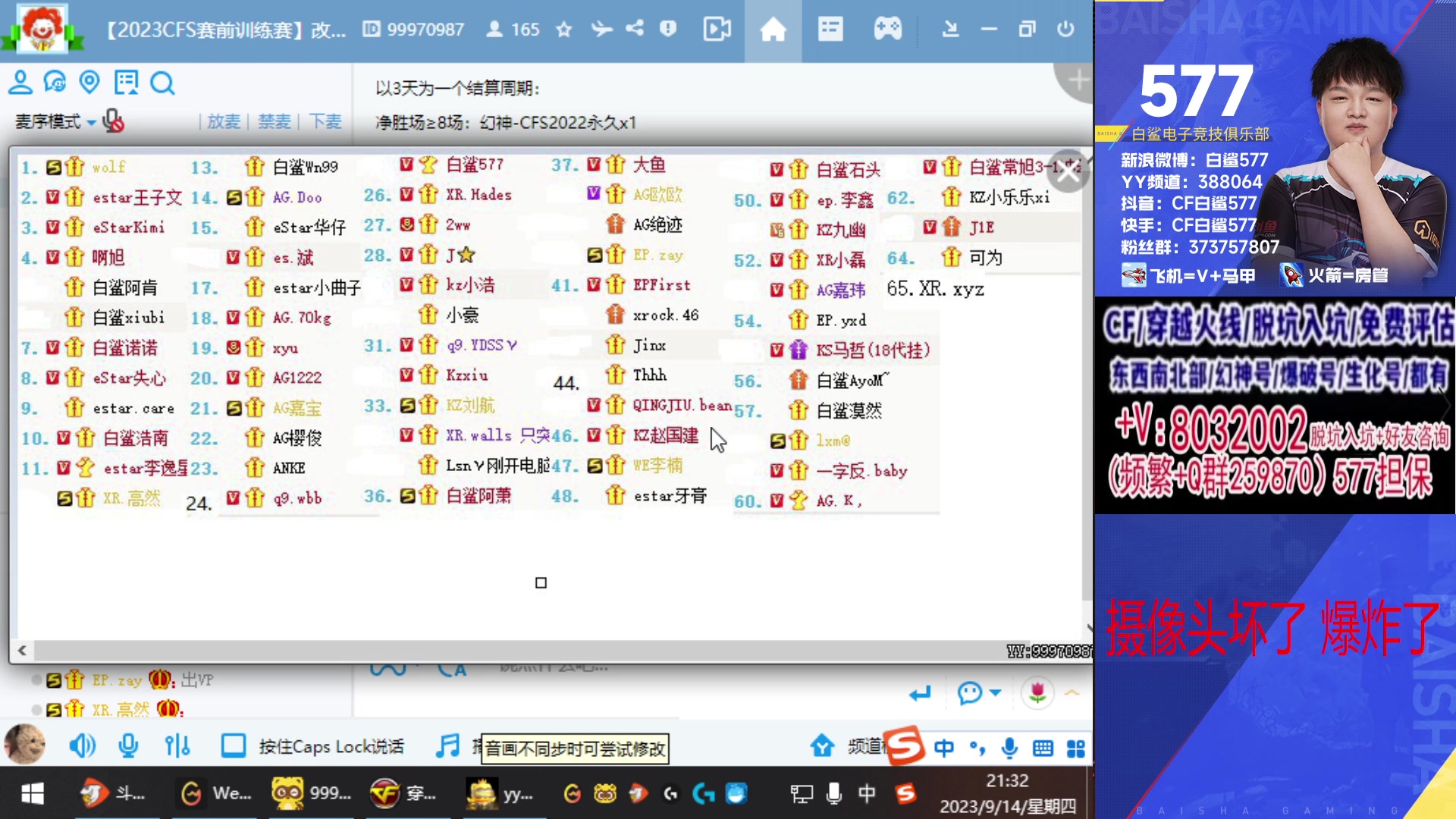Click the left arrow of the horizontal scrollbar

click(22, 650)
